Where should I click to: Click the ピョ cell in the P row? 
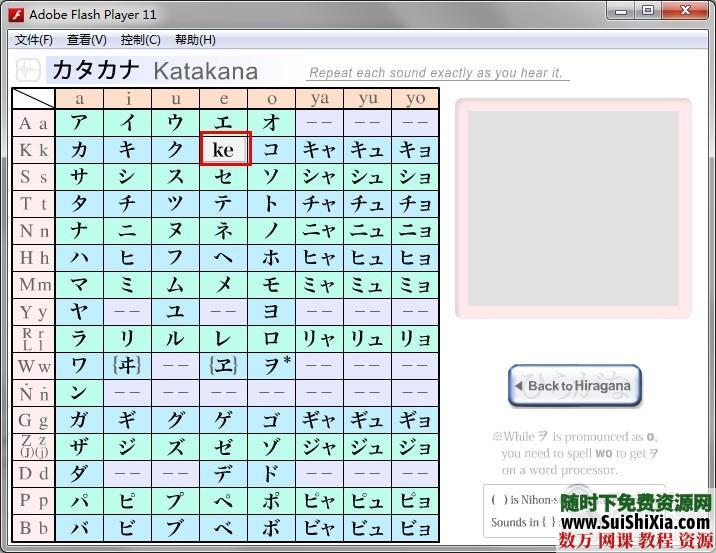tap(415, 500)
